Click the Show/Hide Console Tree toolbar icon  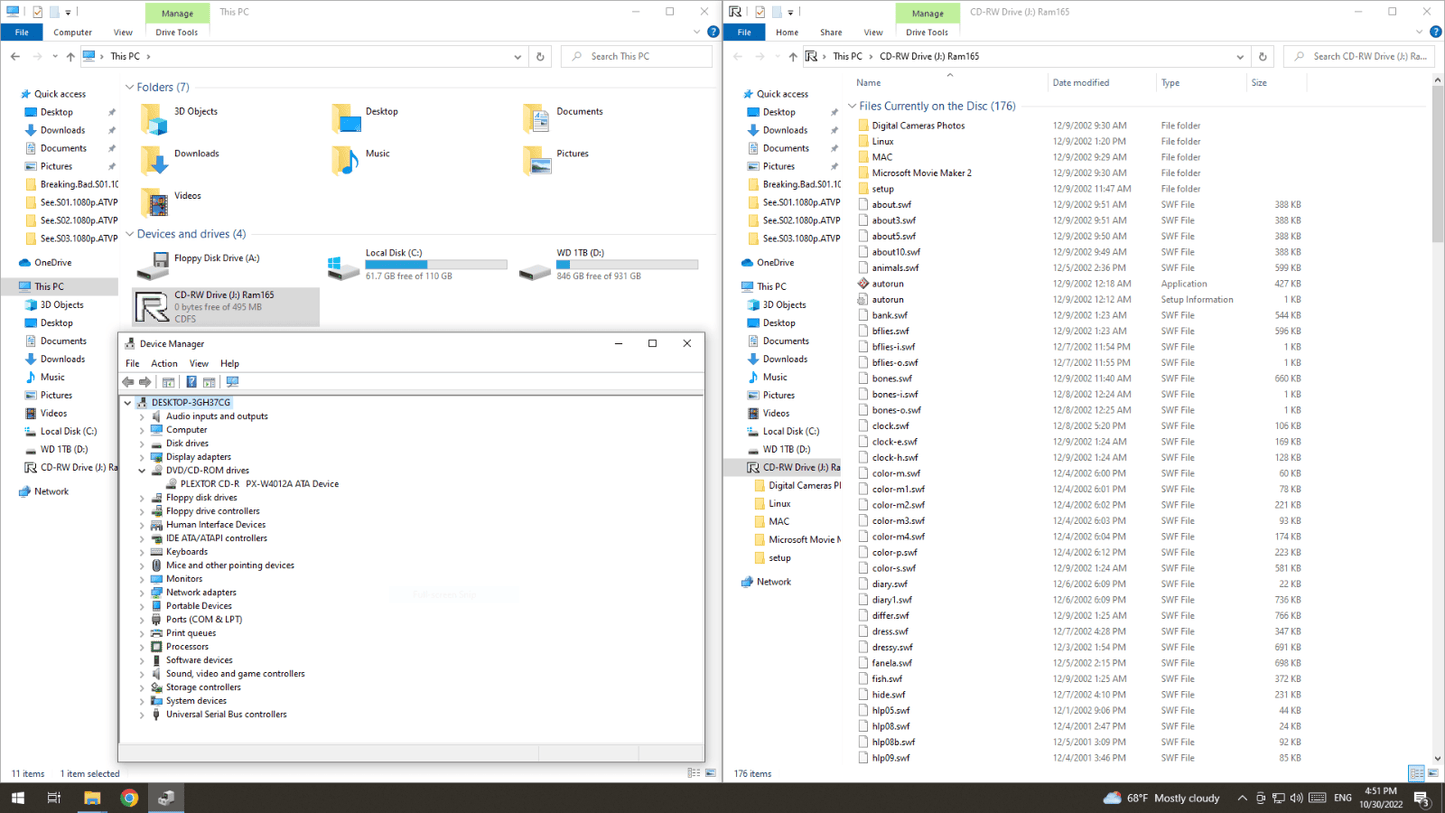tap(168, 382)
